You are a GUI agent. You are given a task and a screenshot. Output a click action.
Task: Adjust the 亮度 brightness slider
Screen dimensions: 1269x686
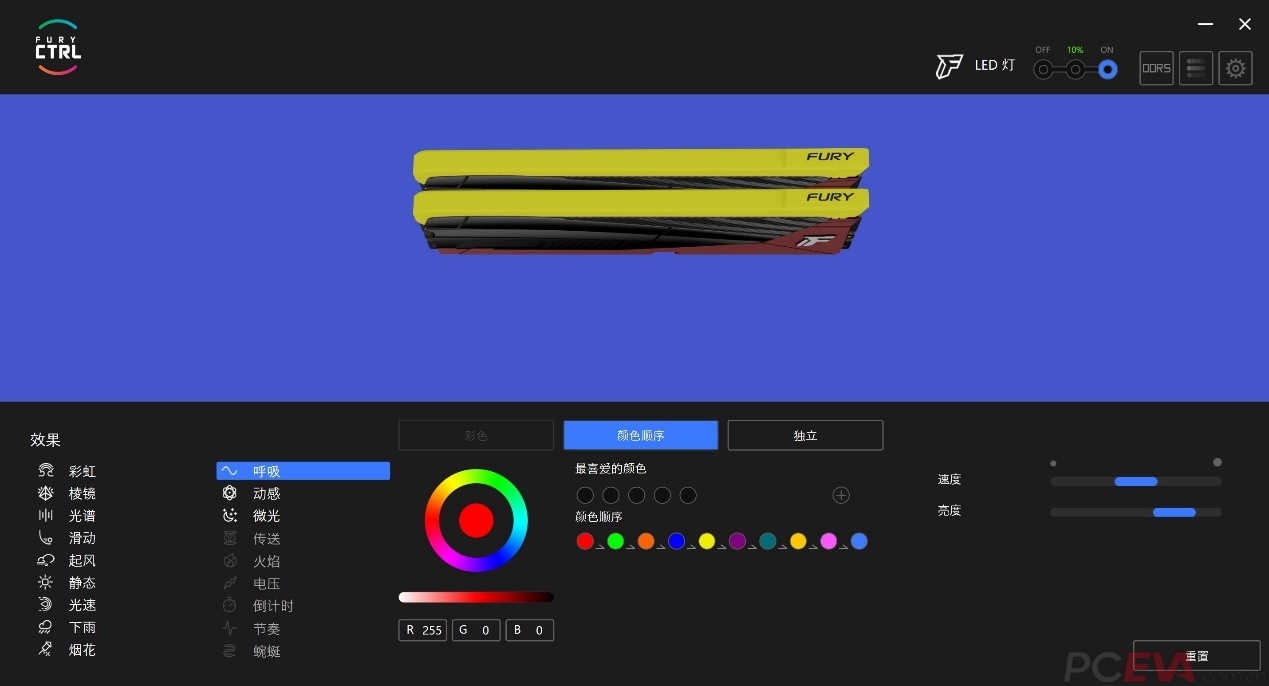tap(1136, 512)
